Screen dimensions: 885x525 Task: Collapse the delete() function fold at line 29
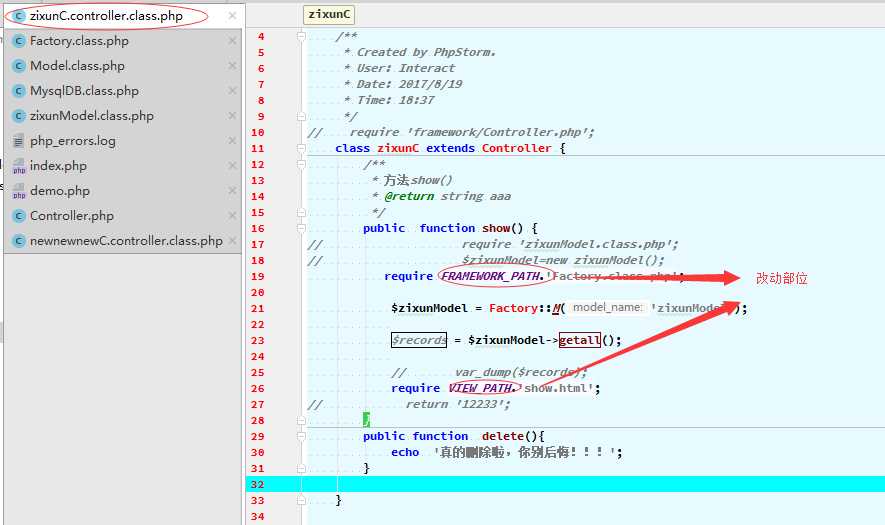click(x=301, y=436)
